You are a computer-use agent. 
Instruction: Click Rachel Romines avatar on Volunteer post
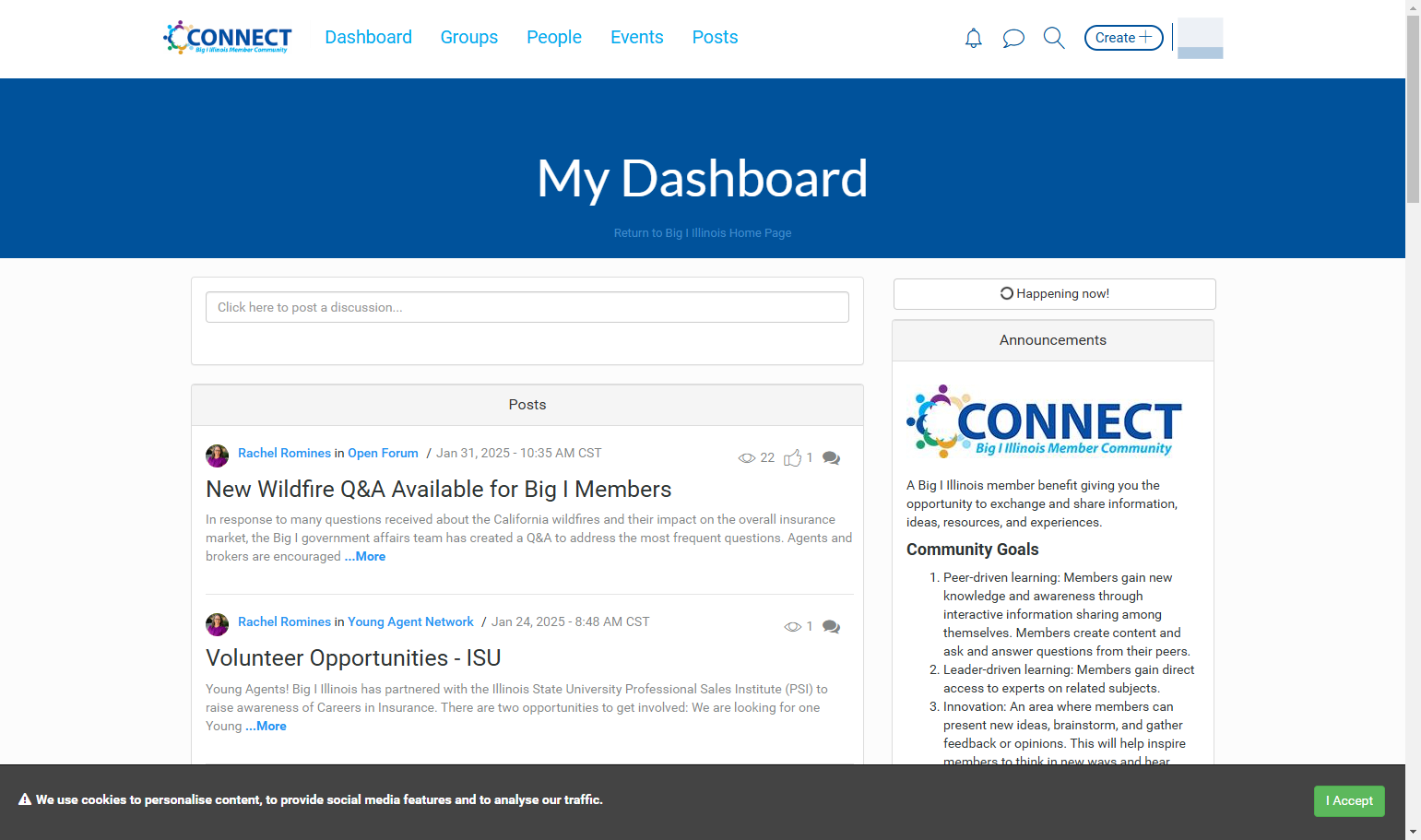[217, 624]
